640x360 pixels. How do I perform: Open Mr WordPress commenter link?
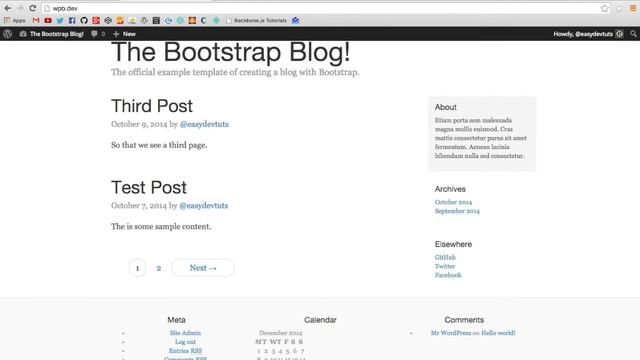click(x=451, y=333)
